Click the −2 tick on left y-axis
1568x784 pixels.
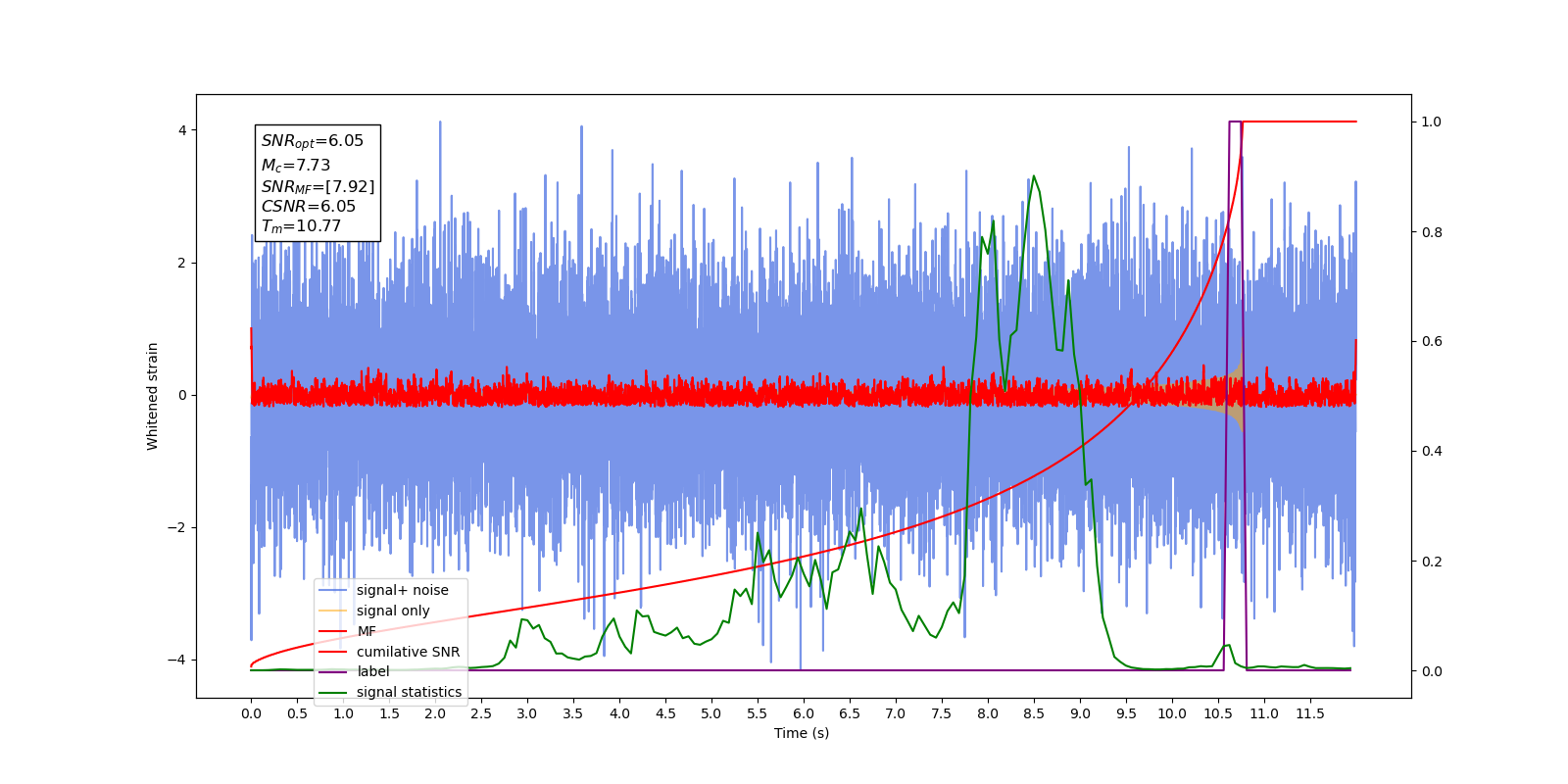(177, 527)
